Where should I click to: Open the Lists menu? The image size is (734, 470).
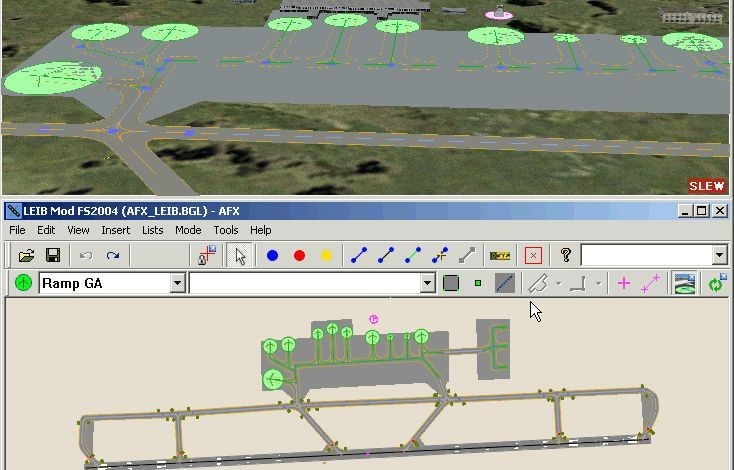pyautogui.click(x=152, y=230)
